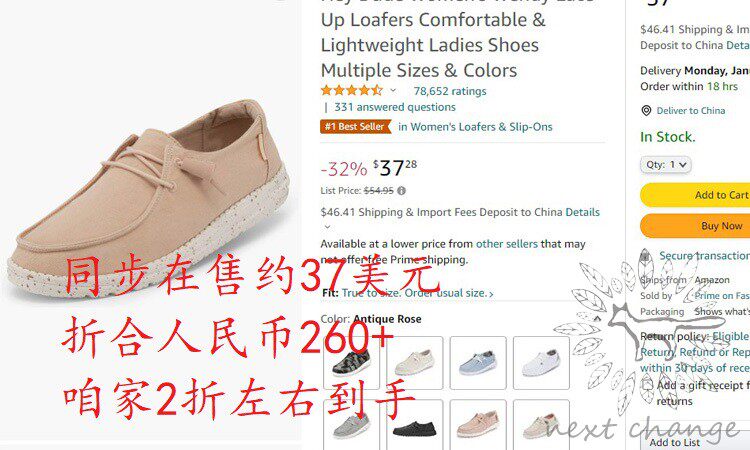Screen dimensions: 750x450
Task: Open the Qty quantity dropdown
Action: click(x=666, y=165)
